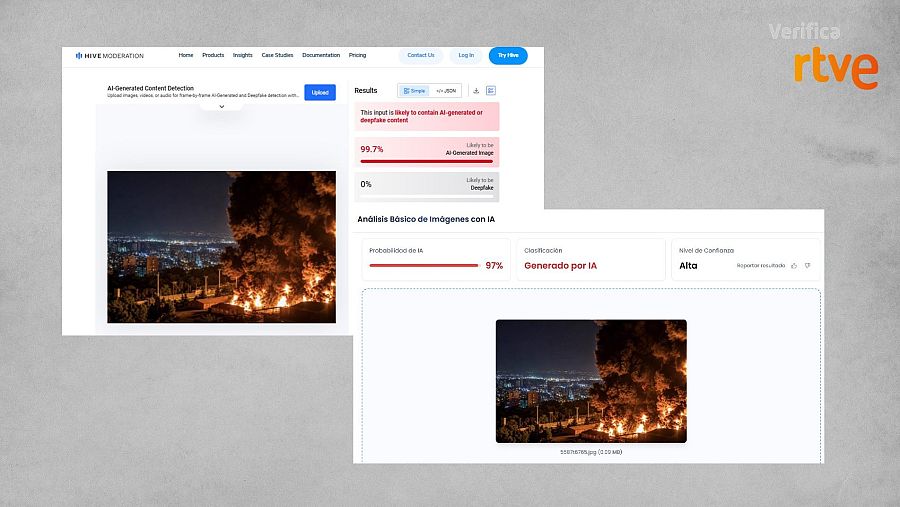Open the results view options icon
Viewport: 900px width, 507px height.
click(x=491, y=91)
